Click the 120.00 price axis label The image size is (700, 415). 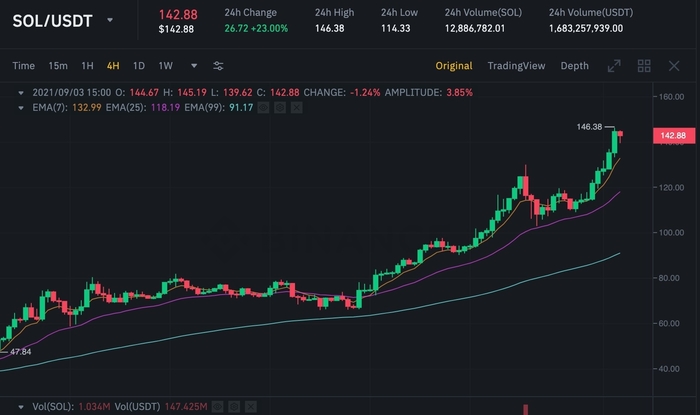[672, 187]
